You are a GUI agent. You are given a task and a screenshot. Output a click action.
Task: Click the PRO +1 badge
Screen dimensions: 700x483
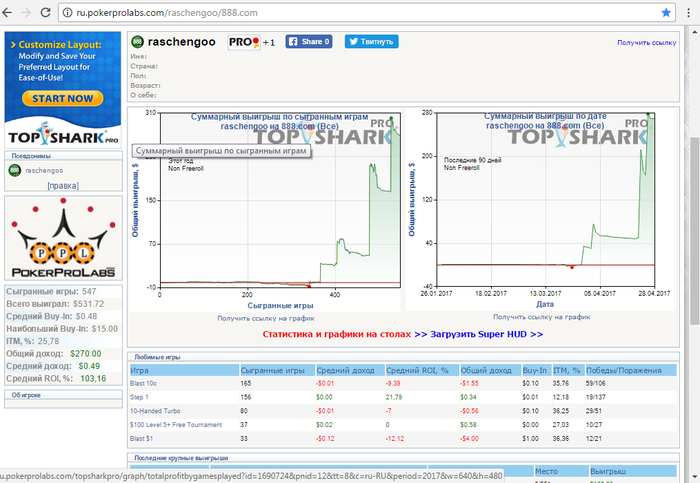click(x=251, y=42)
